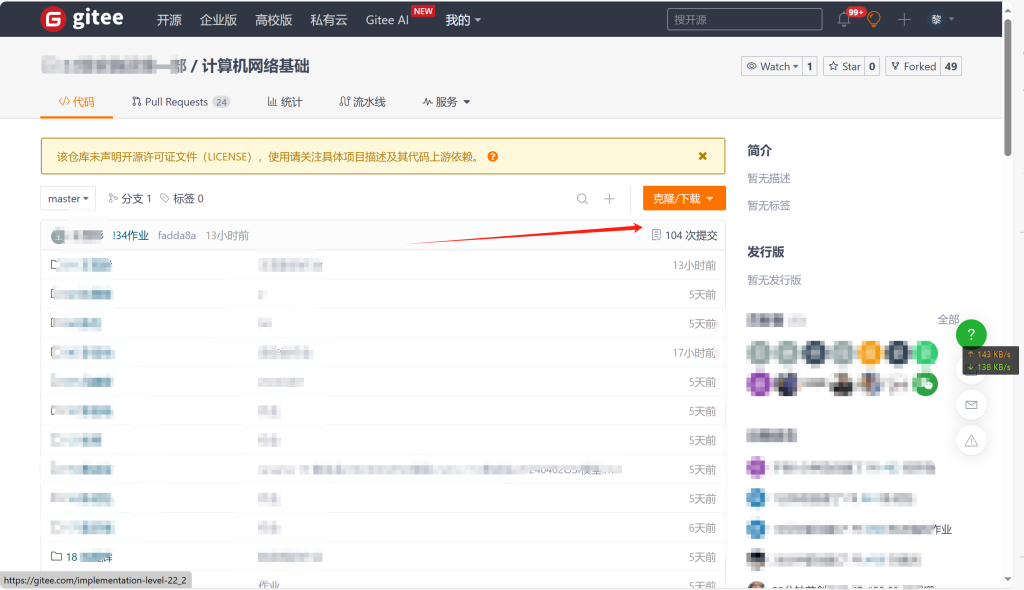Click the floating warning triangle icon
The height and width of the screenshot is (590, 1024).
click(x=971, y=440)
